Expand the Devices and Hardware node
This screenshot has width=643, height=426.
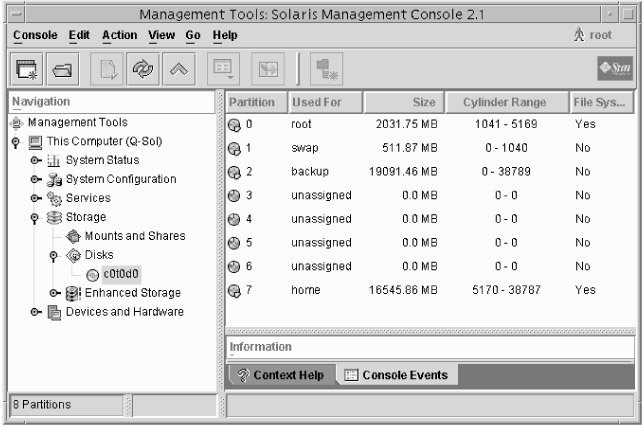pos(35,312)
